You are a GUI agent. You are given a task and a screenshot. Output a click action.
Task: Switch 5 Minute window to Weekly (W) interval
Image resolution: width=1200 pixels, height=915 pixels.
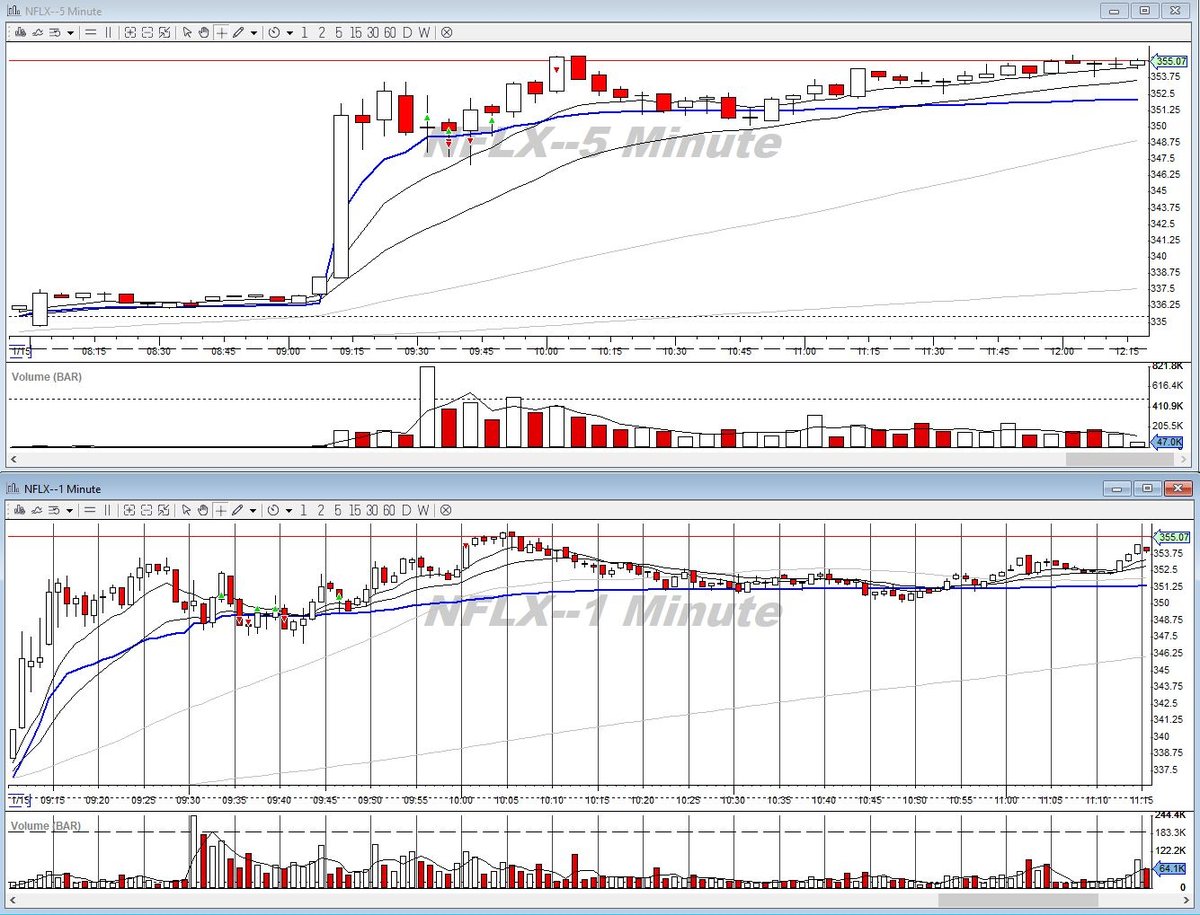click(424, 32)
